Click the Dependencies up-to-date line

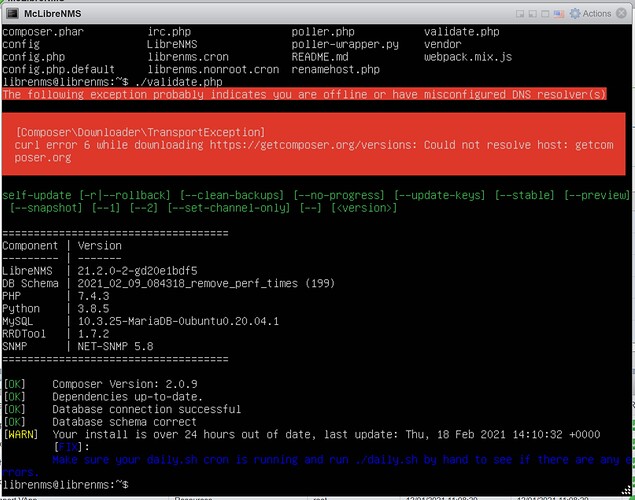[127, 396]
